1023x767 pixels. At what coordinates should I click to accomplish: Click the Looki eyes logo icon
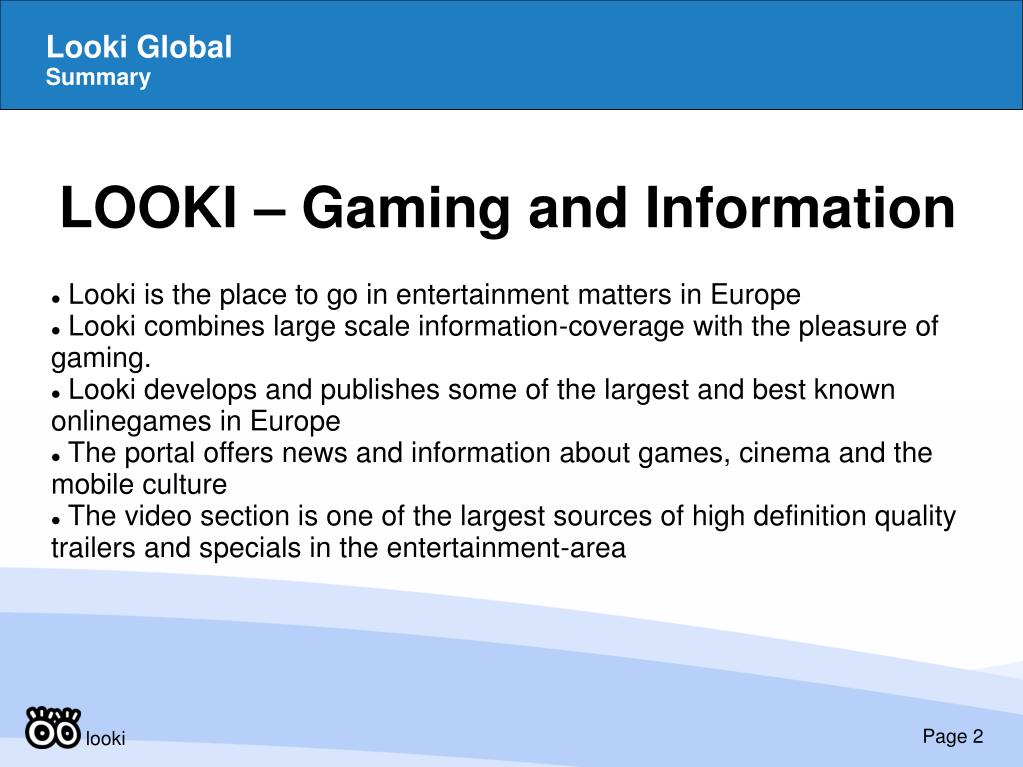53,727
